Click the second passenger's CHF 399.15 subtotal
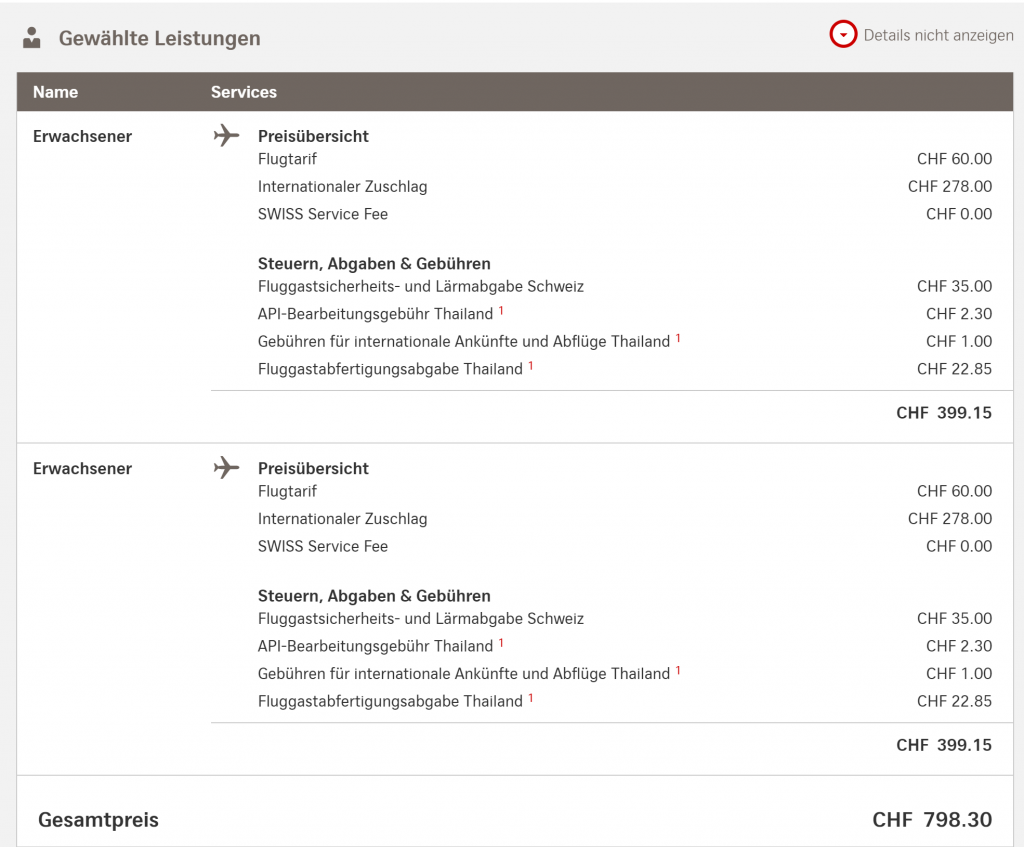This screenshot has width=1024, height=847. coord(944,744)
